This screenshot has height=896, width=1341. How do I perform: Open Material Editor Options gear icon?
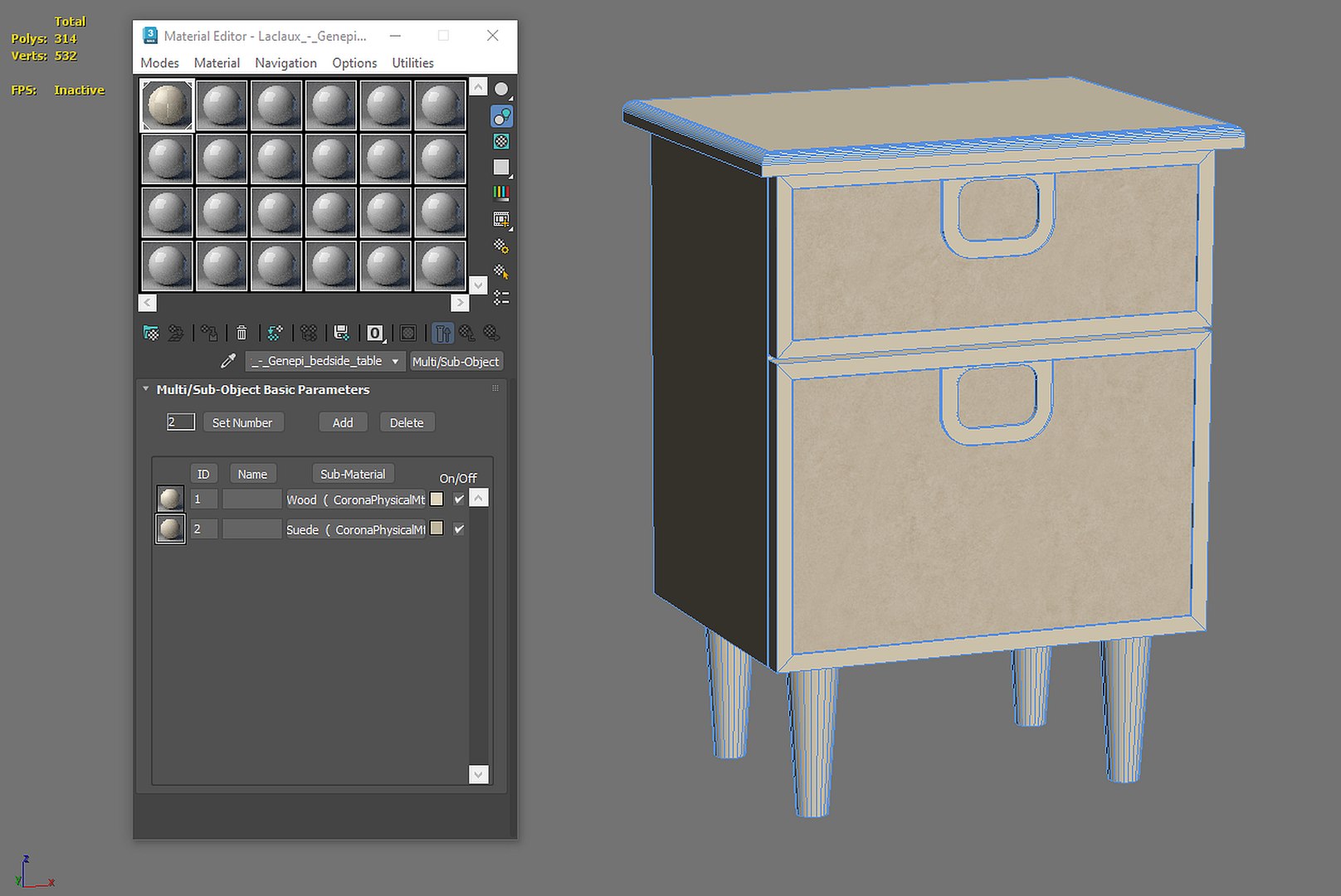pyautogui.click(x=501, y=246)
